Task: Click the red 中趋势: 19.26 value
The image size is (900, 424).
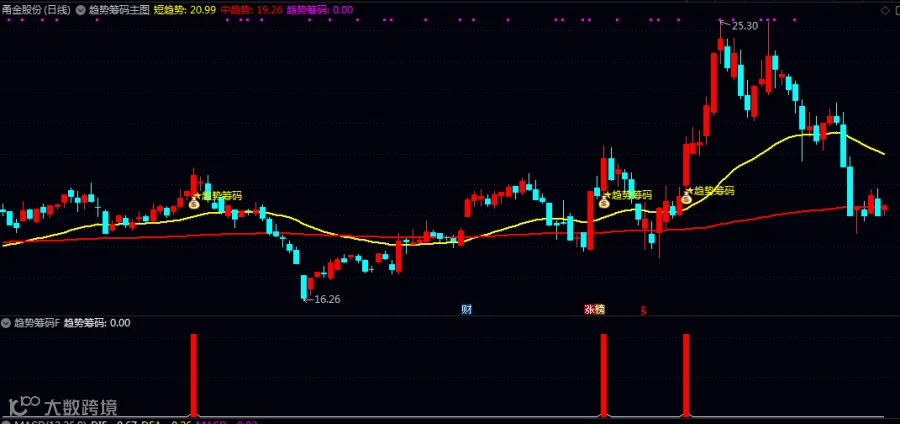Action: coord(251,10)
